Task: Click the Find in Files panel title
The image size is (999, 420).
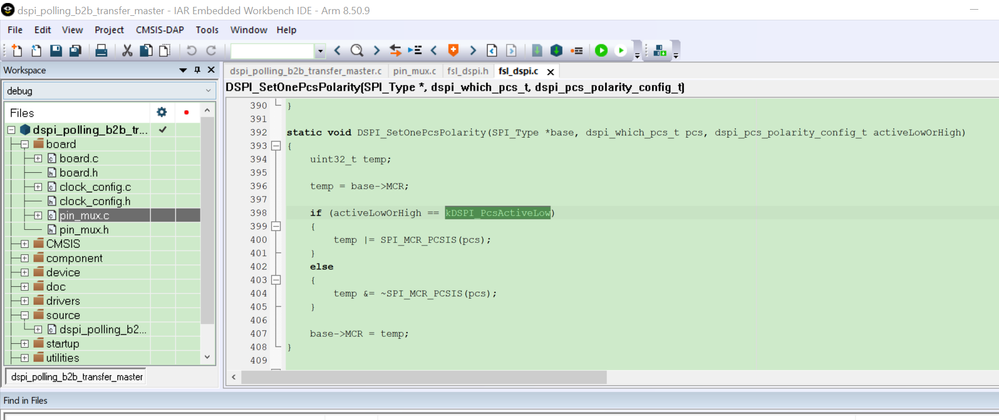Action: [25, 400]
